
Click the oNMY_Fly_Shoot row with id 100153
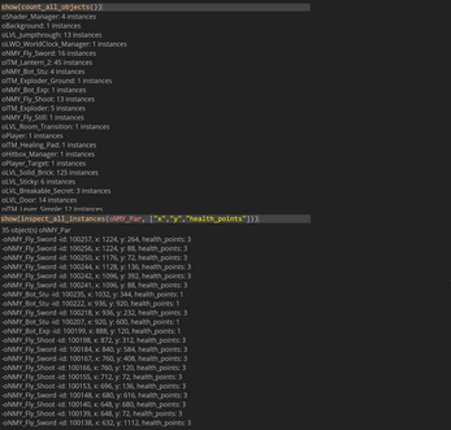94,386
